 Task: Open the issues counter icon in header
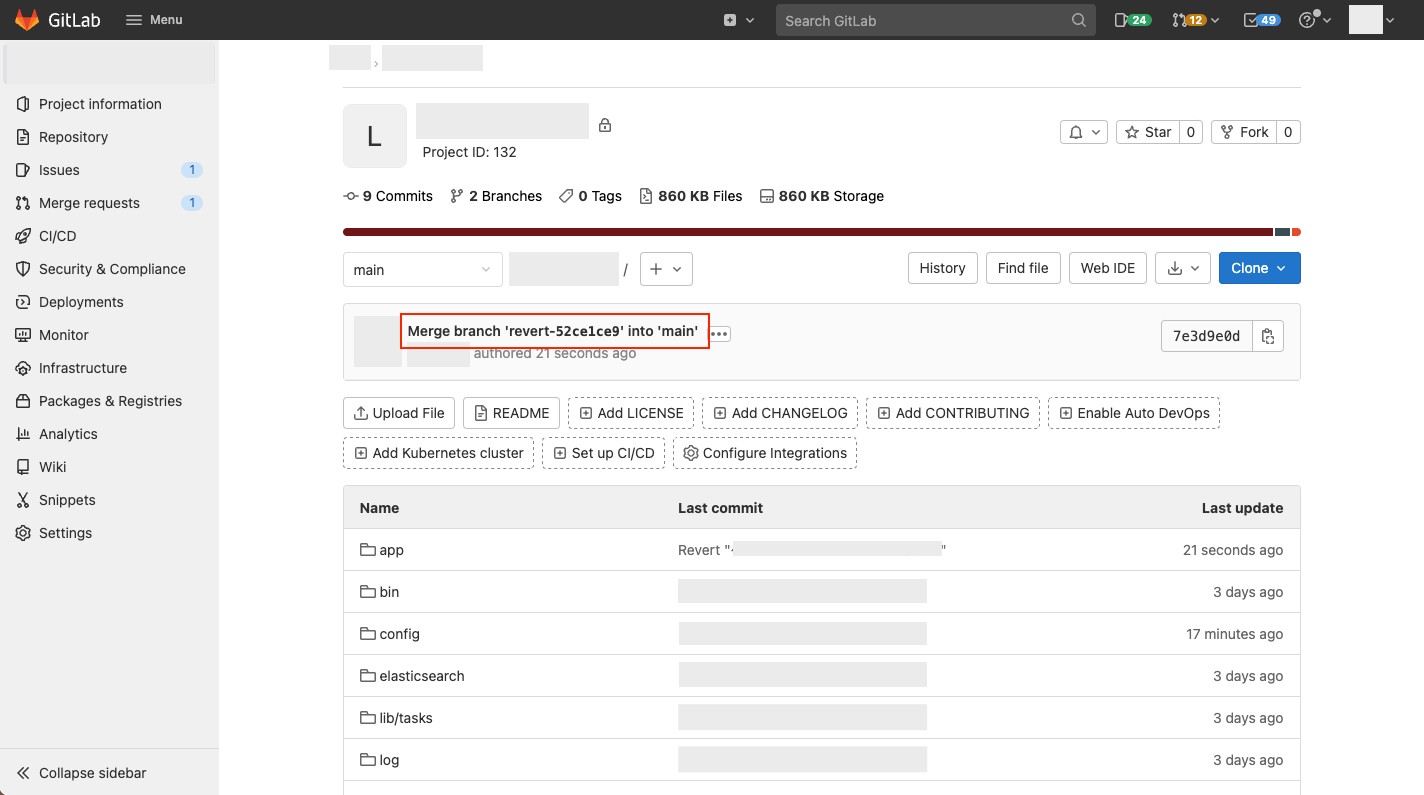pyautogui.click(x=1132, y=20)
